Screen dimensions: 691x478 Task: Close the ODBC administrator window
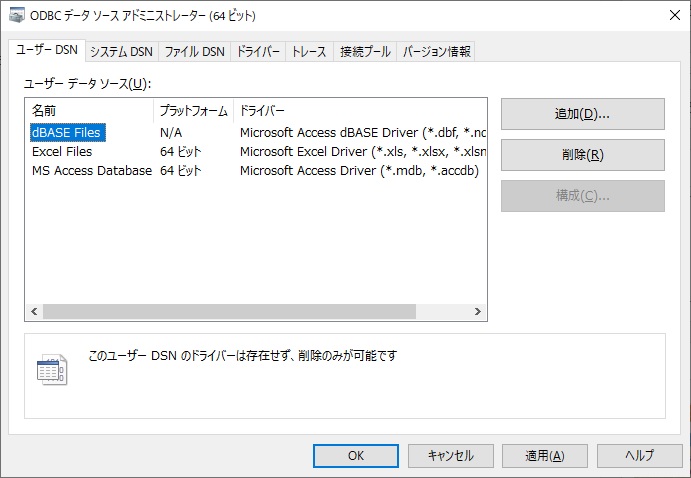pyautogui.click(x=674, y=15)
